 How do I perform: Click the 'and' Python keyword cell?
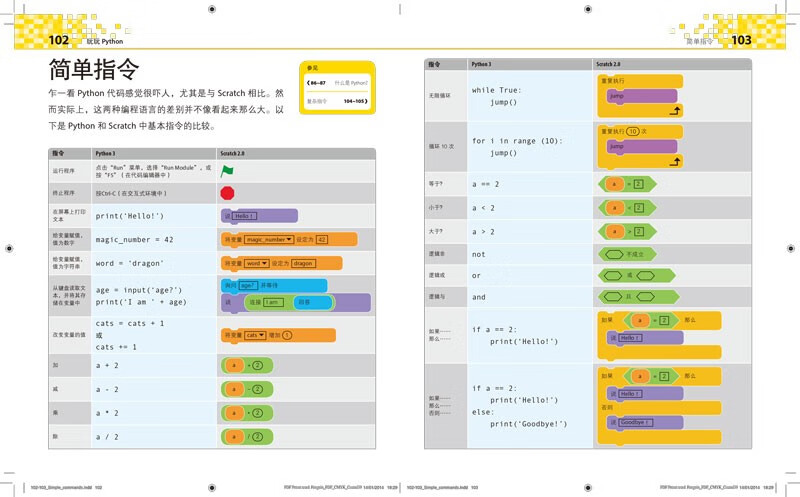(x=479, y=297)
